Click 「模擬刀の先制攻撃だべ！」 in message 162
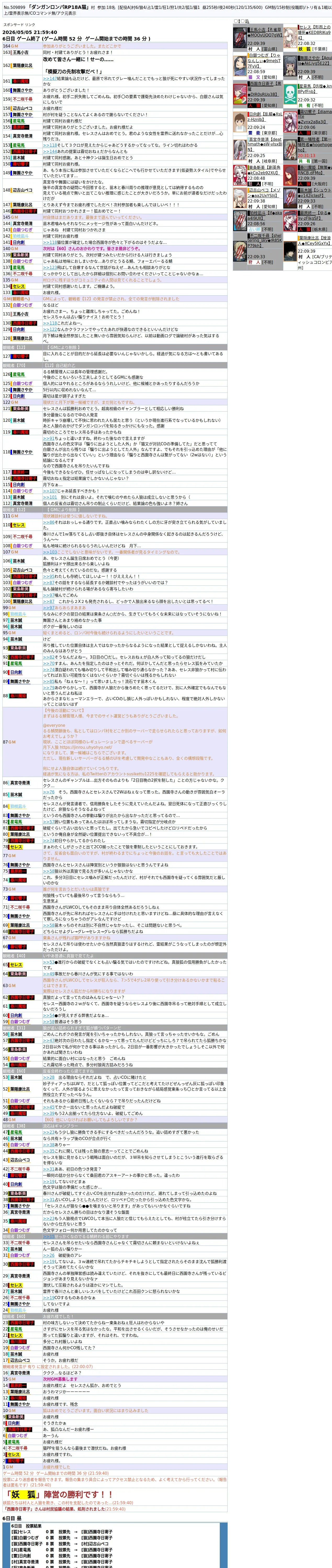This screenshot has height=1568, width=332. tap(74, 72)
